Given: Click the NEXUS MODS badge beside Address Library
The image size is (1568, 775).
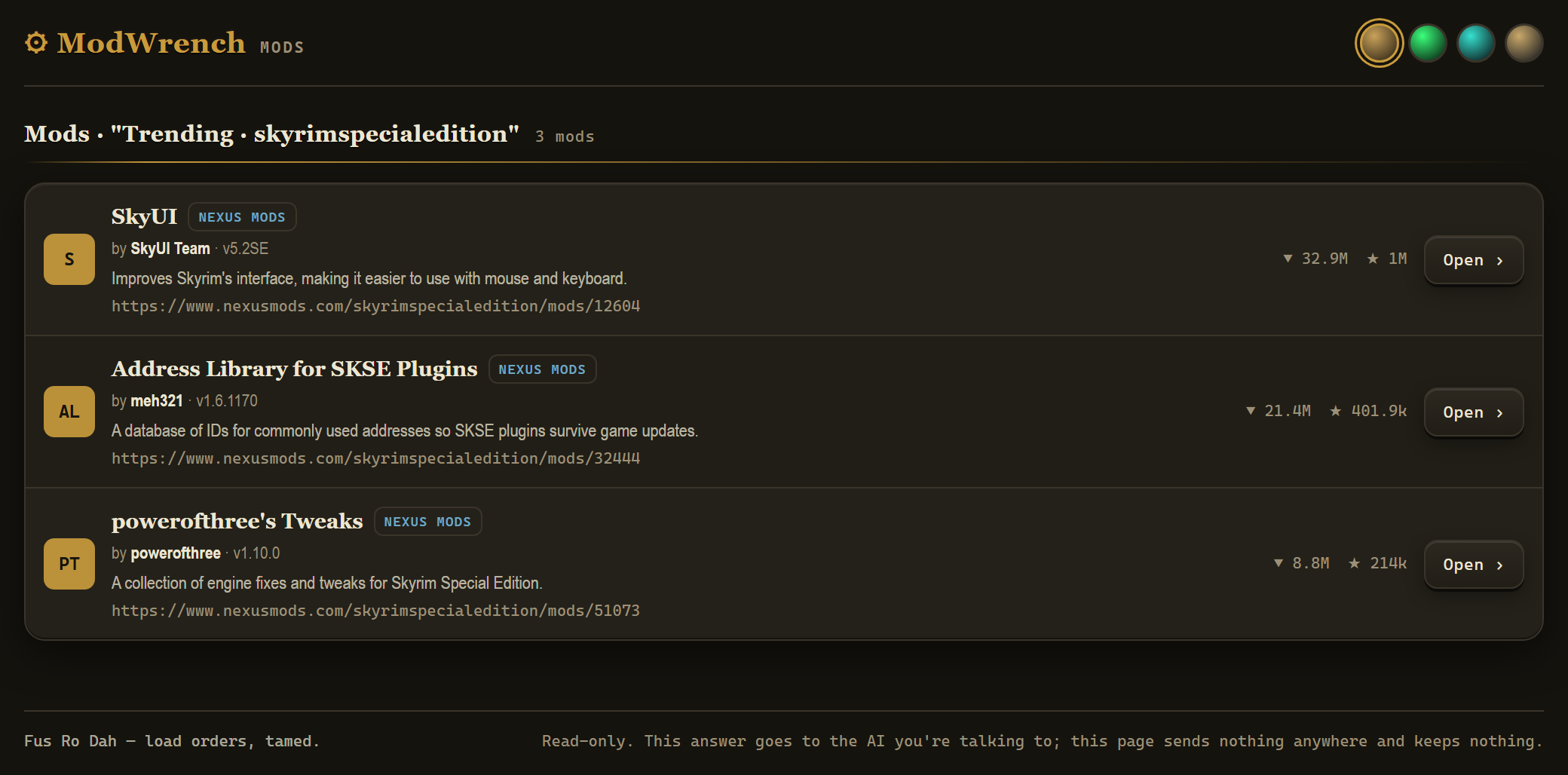Looking at the screenshot, I should coord(542,369).
